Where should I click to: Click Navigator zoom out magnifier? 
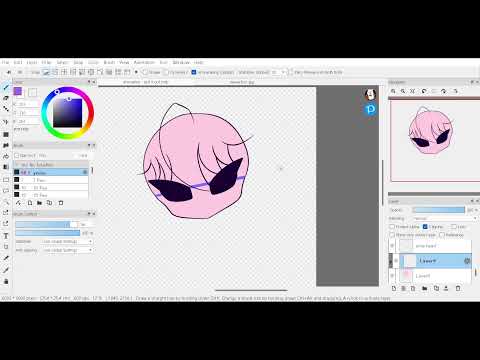pos(403,91)
